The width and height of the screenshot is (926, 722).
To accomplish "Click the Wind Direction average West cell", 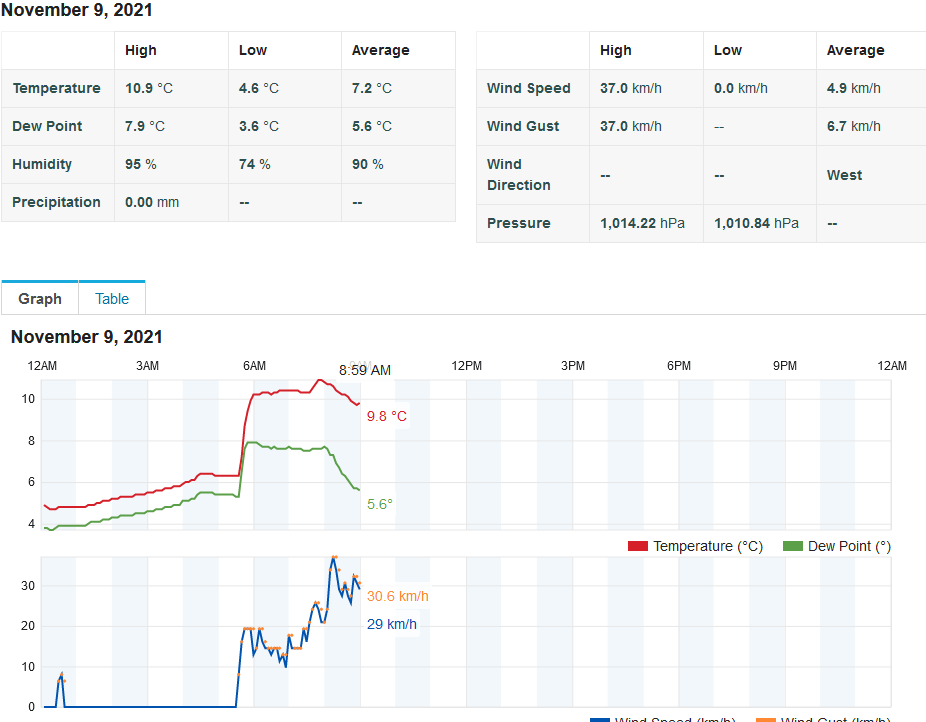I will click(x=844, y=175).
